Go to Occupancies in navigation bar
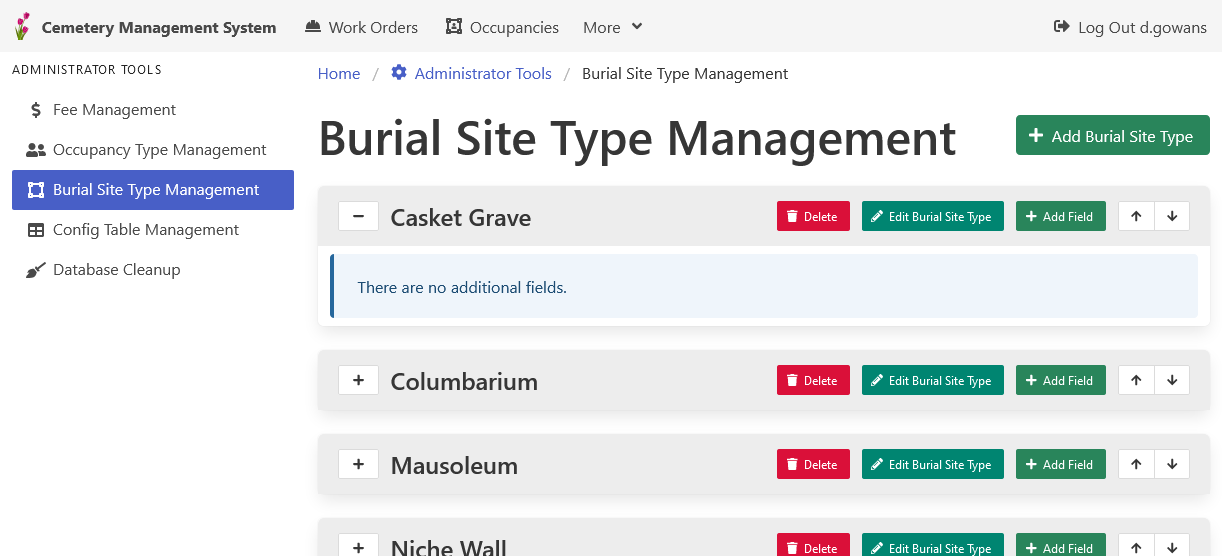This screenshot has height=556, width=1222. [x=502, y=27]
